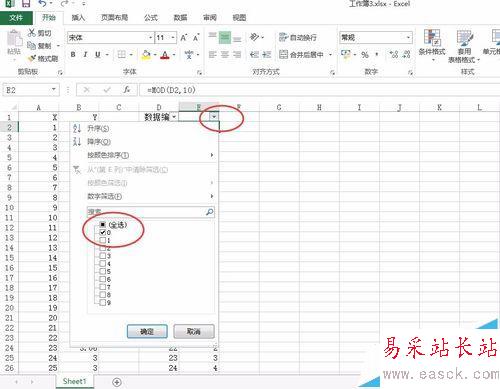Screen dimensions: 500x389
Task: Click merge and center button
Action: [x=302, y=54]
